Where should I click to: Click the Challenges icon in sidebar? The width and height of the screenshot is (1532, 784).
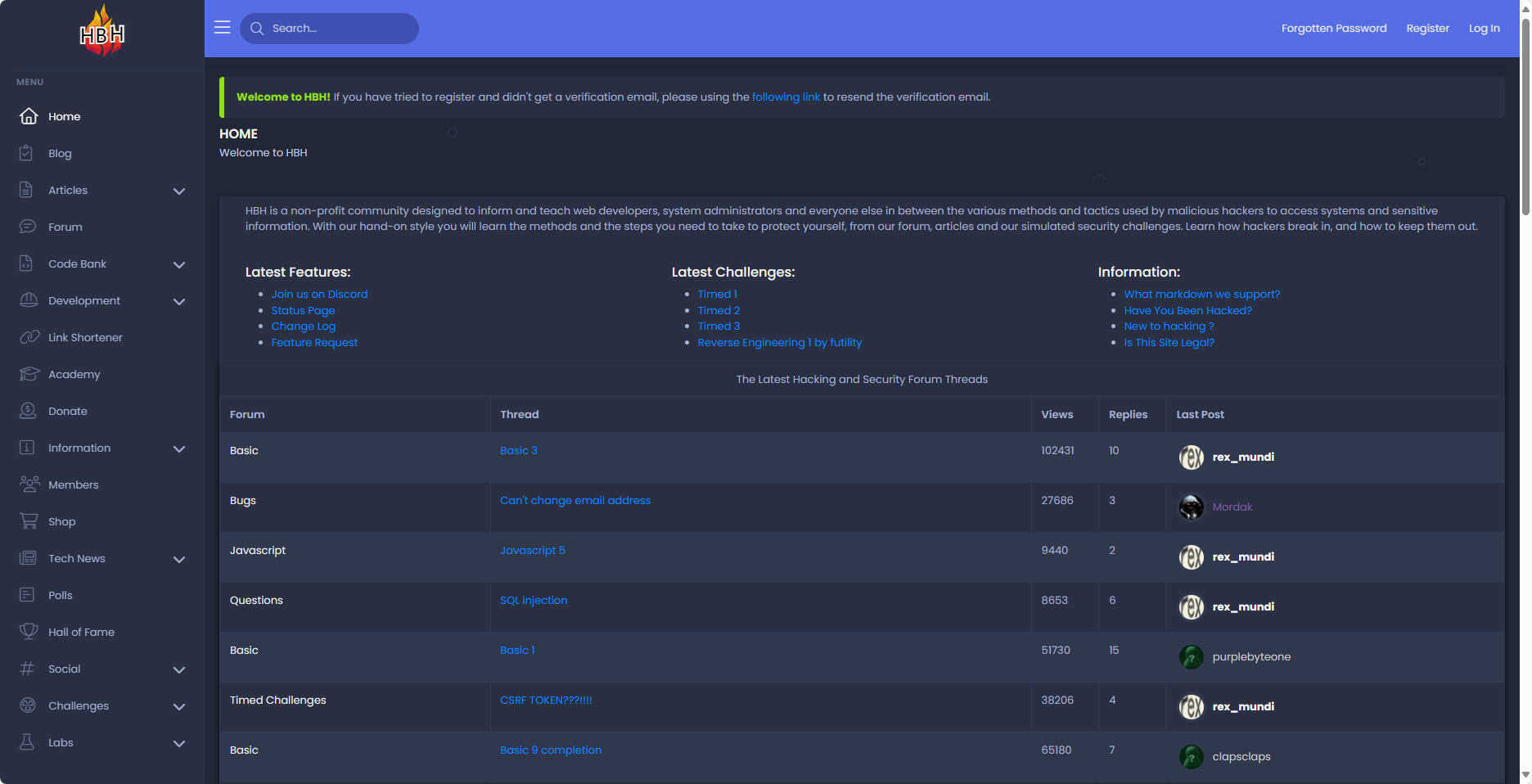tap(28, 705)
